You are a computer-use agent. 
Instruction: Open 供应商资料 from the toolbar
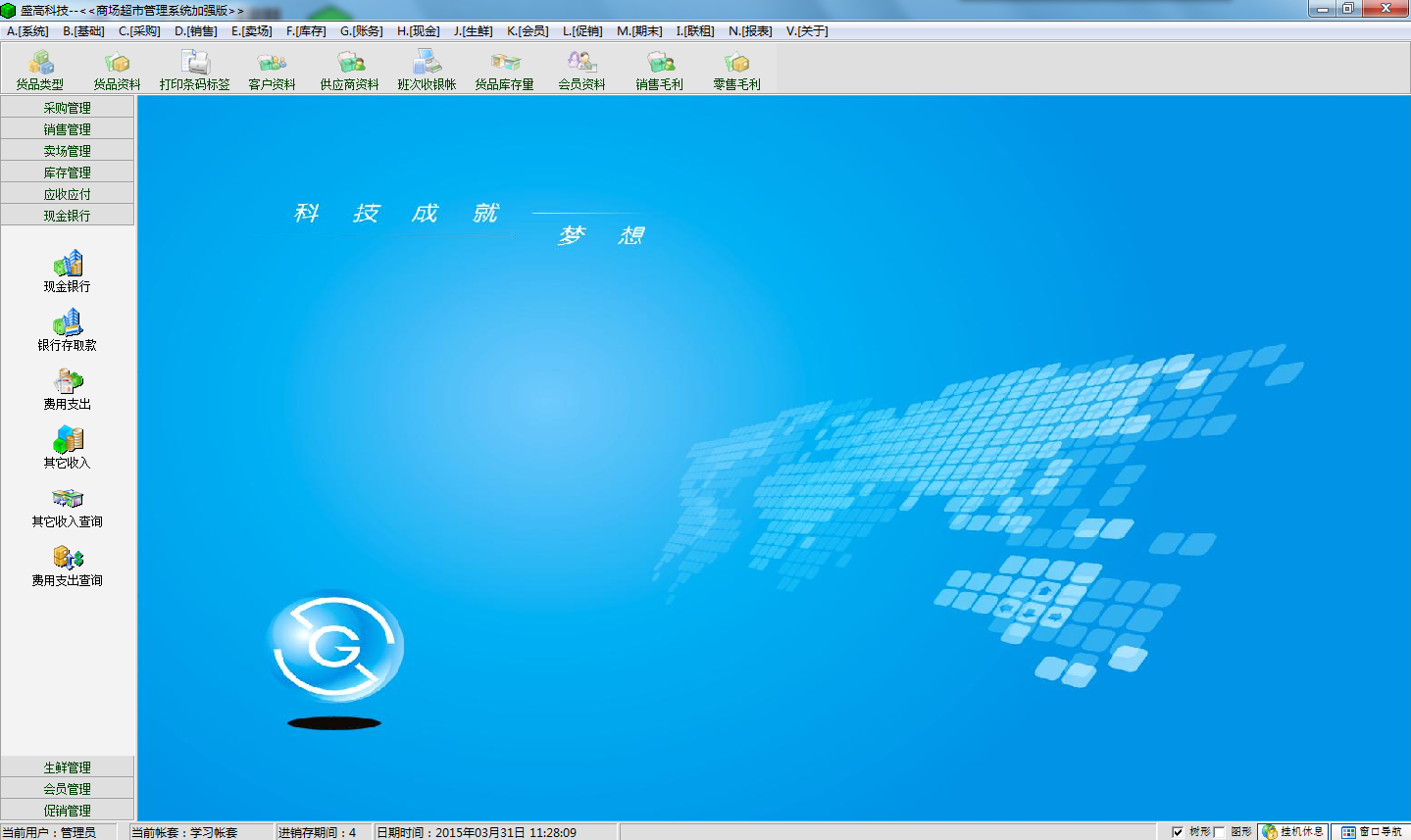click(x=349, y=70)
